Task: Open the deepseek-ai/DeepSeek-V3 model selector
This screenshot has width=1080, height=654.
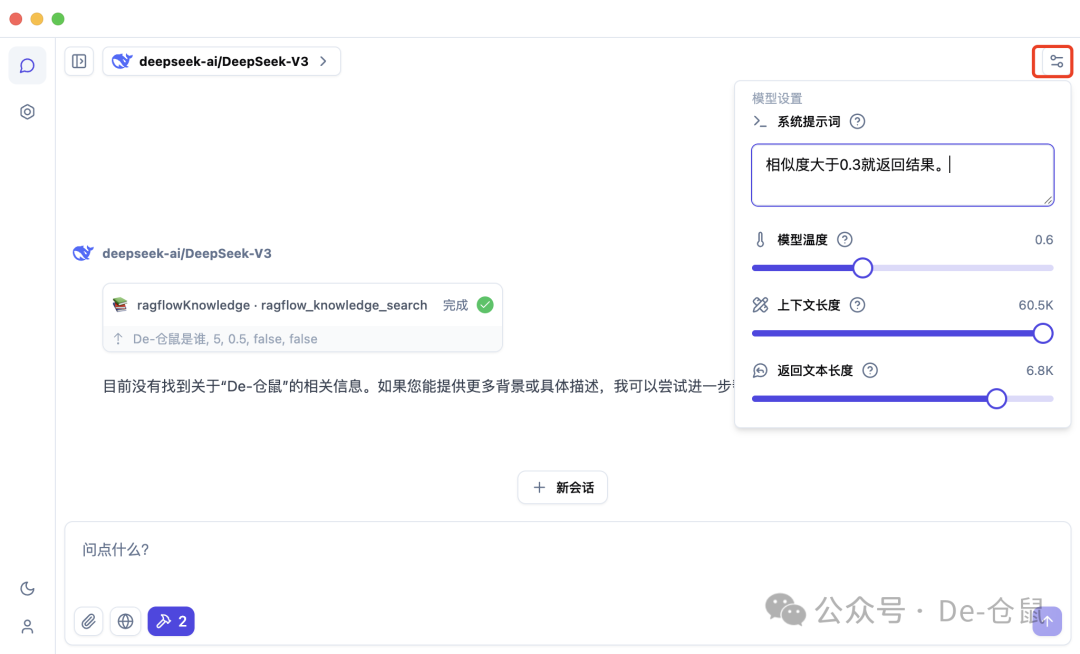Action: [x=221, y=61]
